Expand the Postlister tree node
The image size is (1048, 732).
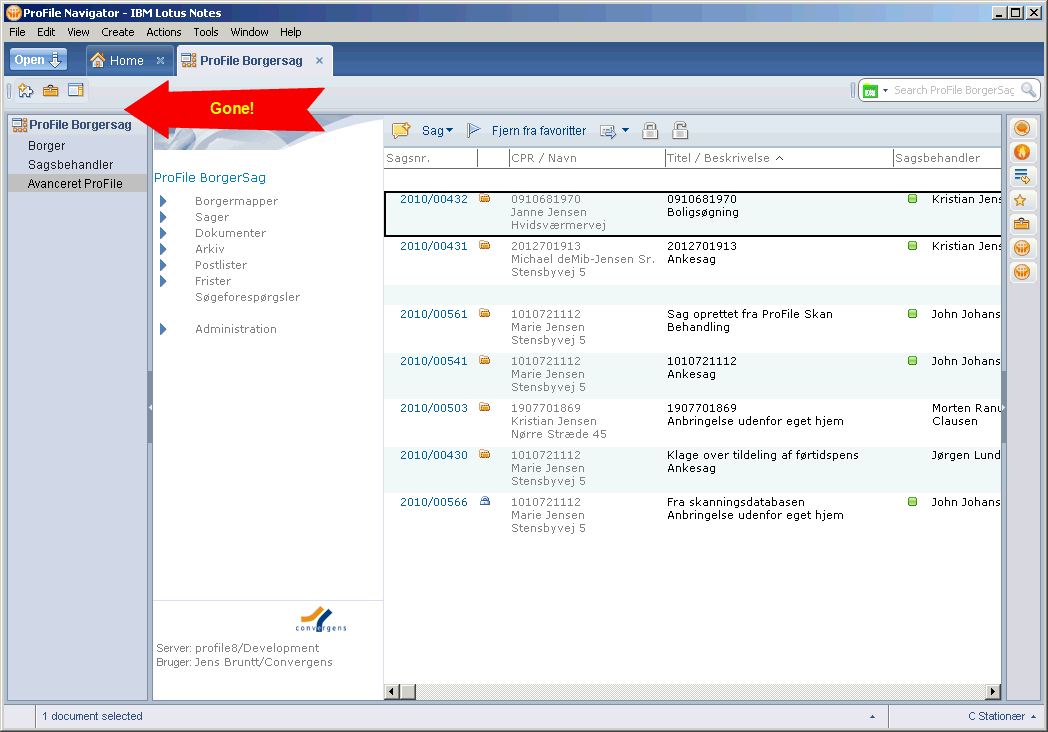click(x=163, y=265)
